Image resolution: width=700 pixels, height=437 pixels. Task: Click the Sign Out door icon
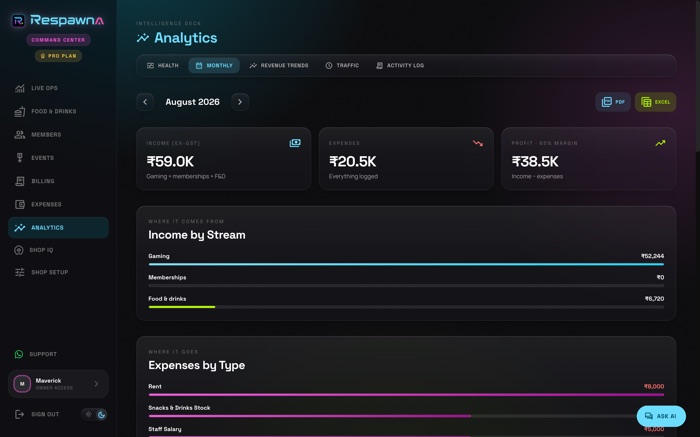pos(20,414)
